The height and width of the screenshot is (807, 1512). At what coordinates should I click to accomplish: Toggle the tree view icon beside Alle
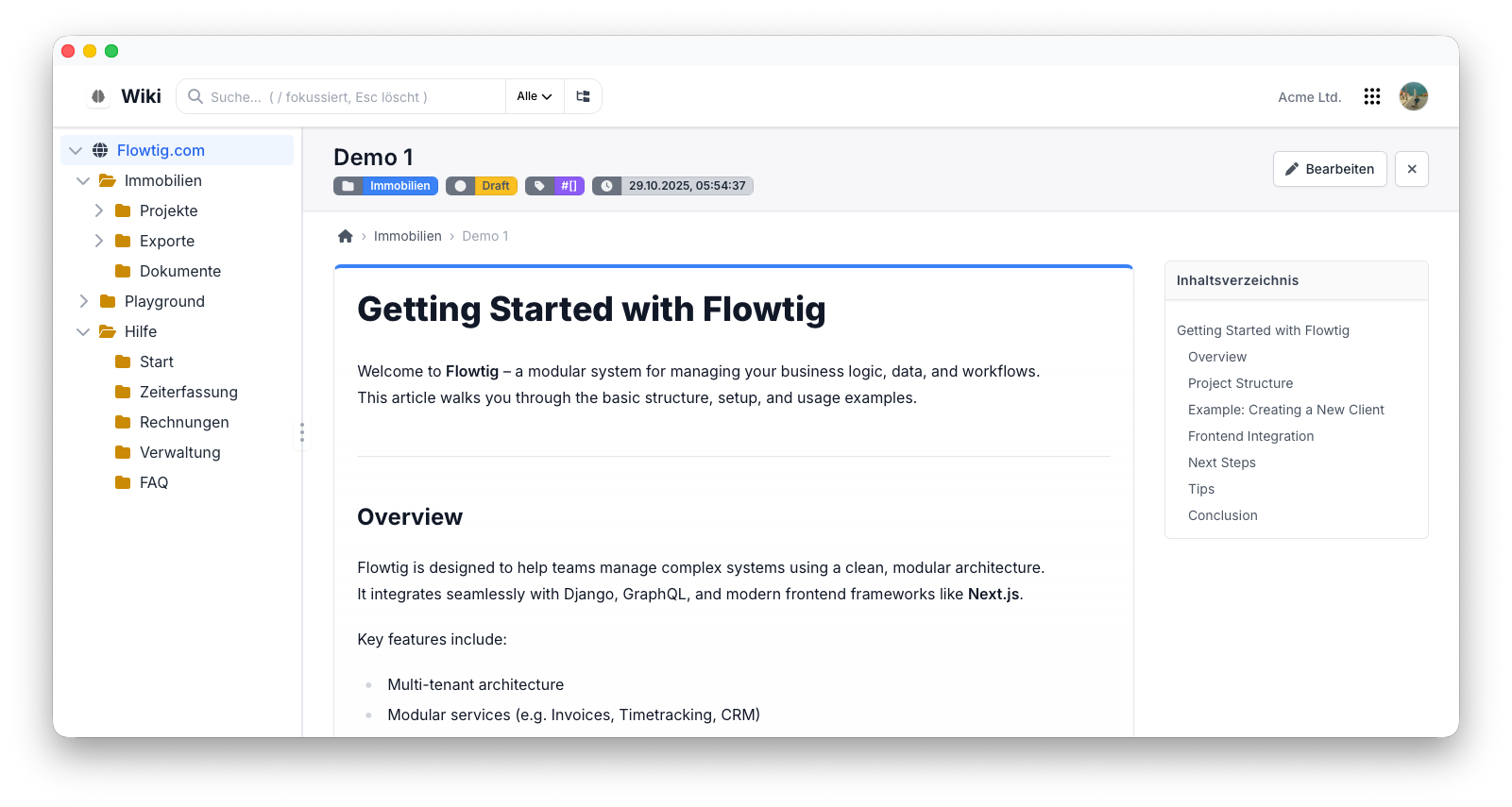583,96
